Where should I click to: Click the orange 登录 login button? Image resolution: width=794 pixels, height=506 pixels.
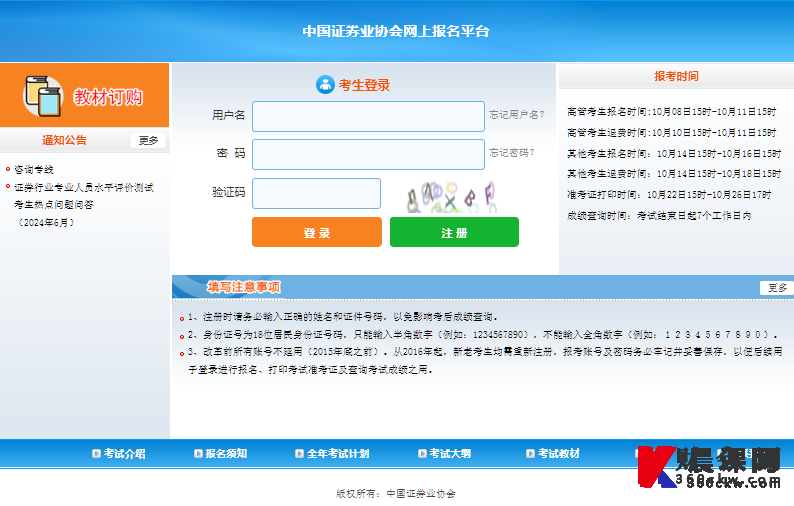click(317, 232)
